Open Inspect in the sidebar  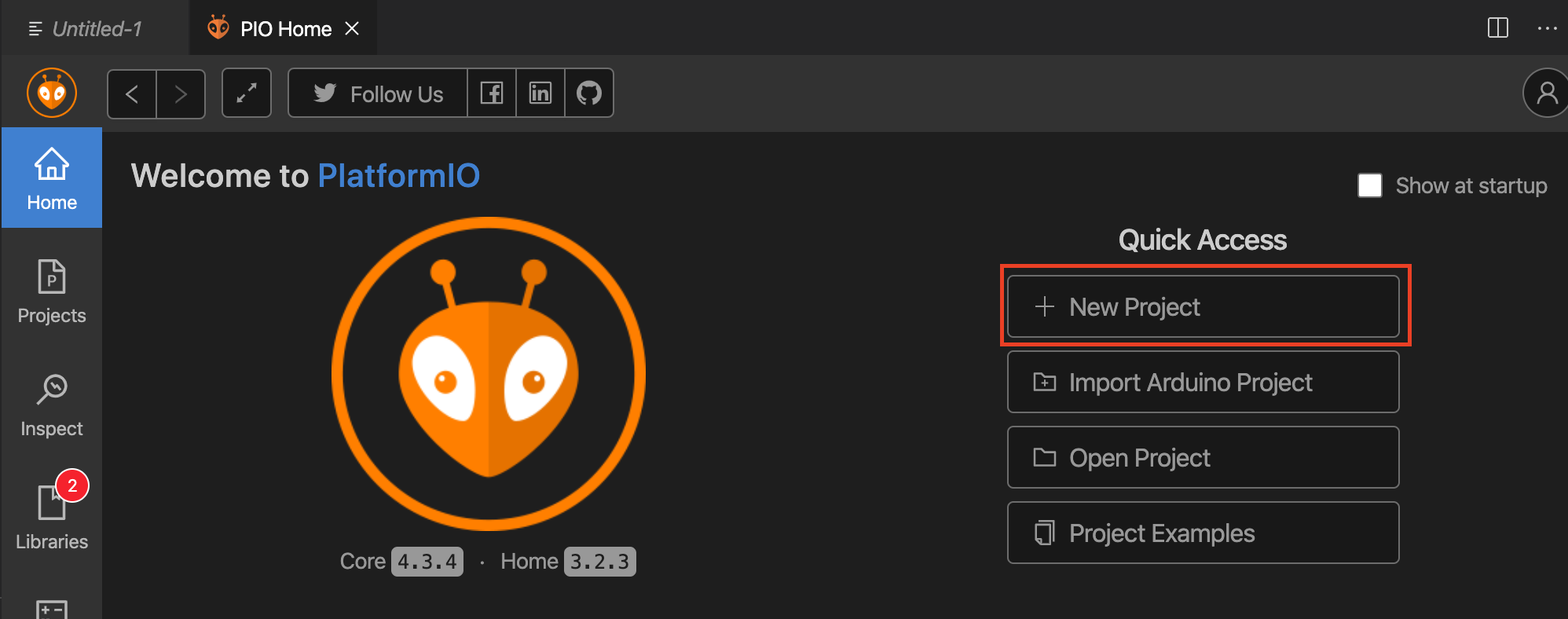[x=52, y=405]
